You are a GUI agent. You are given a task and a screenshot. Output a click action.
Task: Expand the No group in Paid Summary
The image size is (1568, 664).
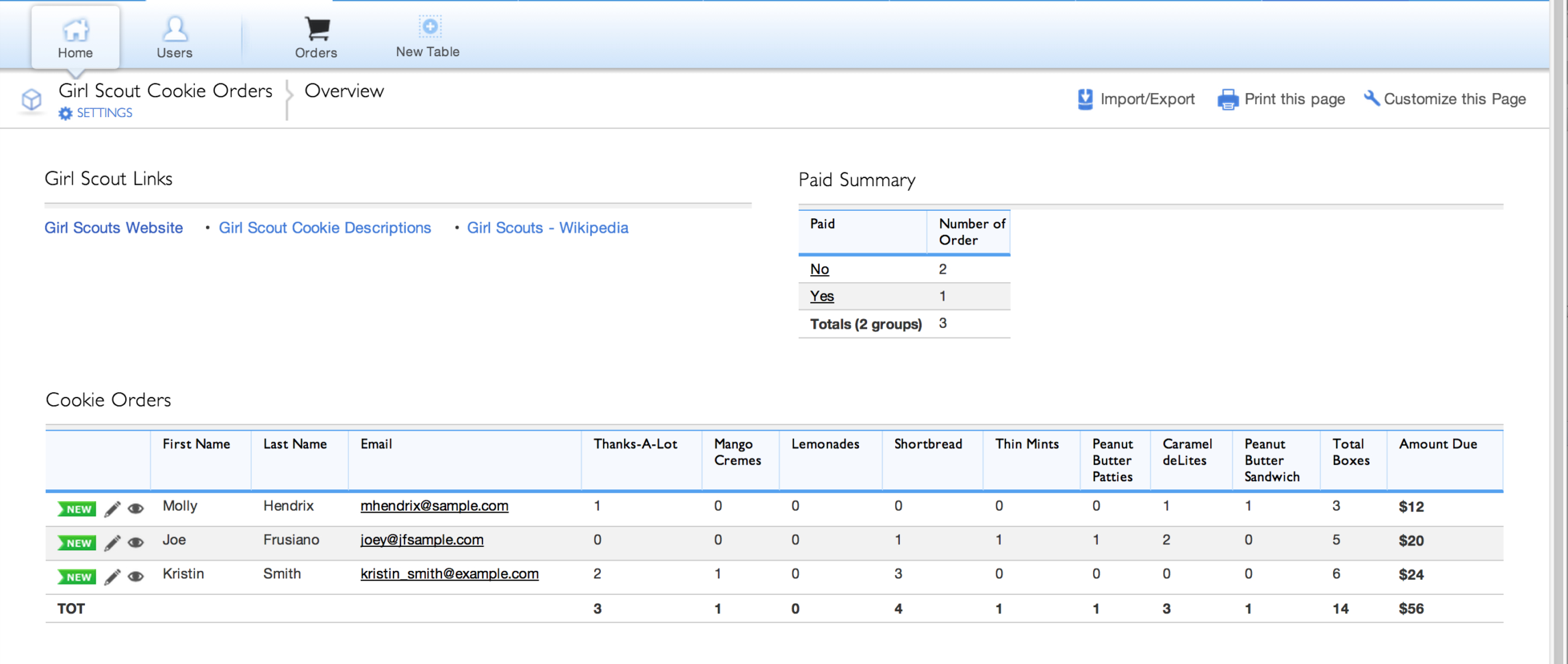(x=819, y=269)
